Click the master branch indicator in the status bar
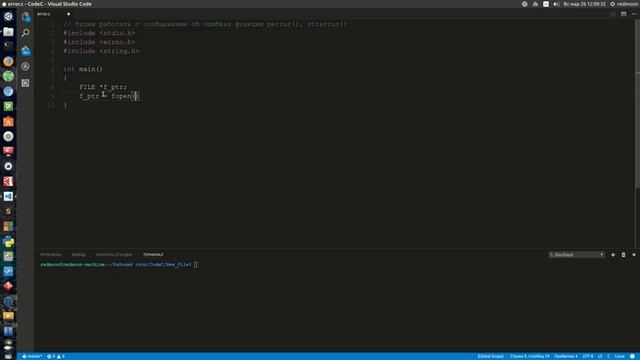 (x=32, y=356)
